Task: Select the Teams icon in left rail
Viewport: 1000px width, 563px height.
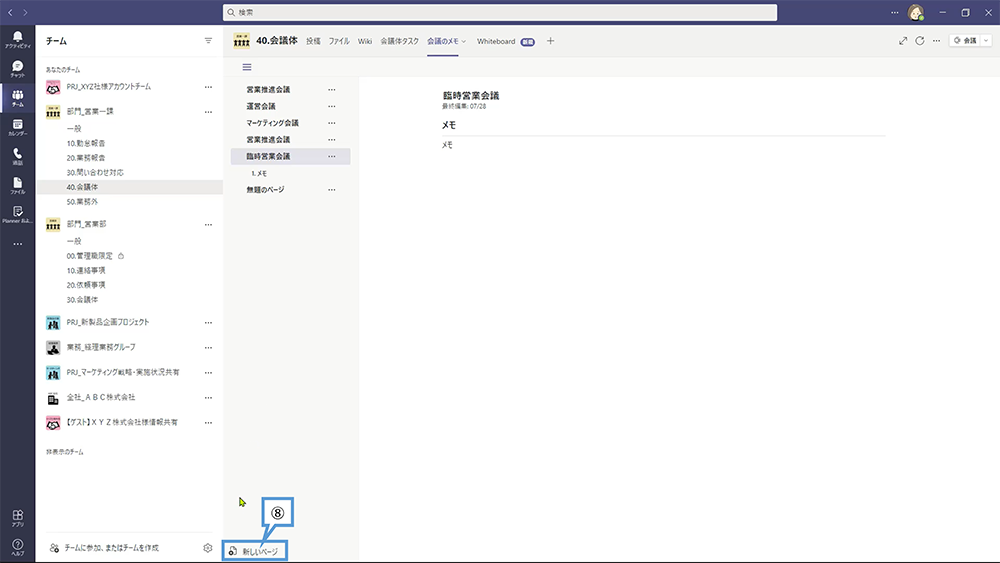Action: pos(17,98)
